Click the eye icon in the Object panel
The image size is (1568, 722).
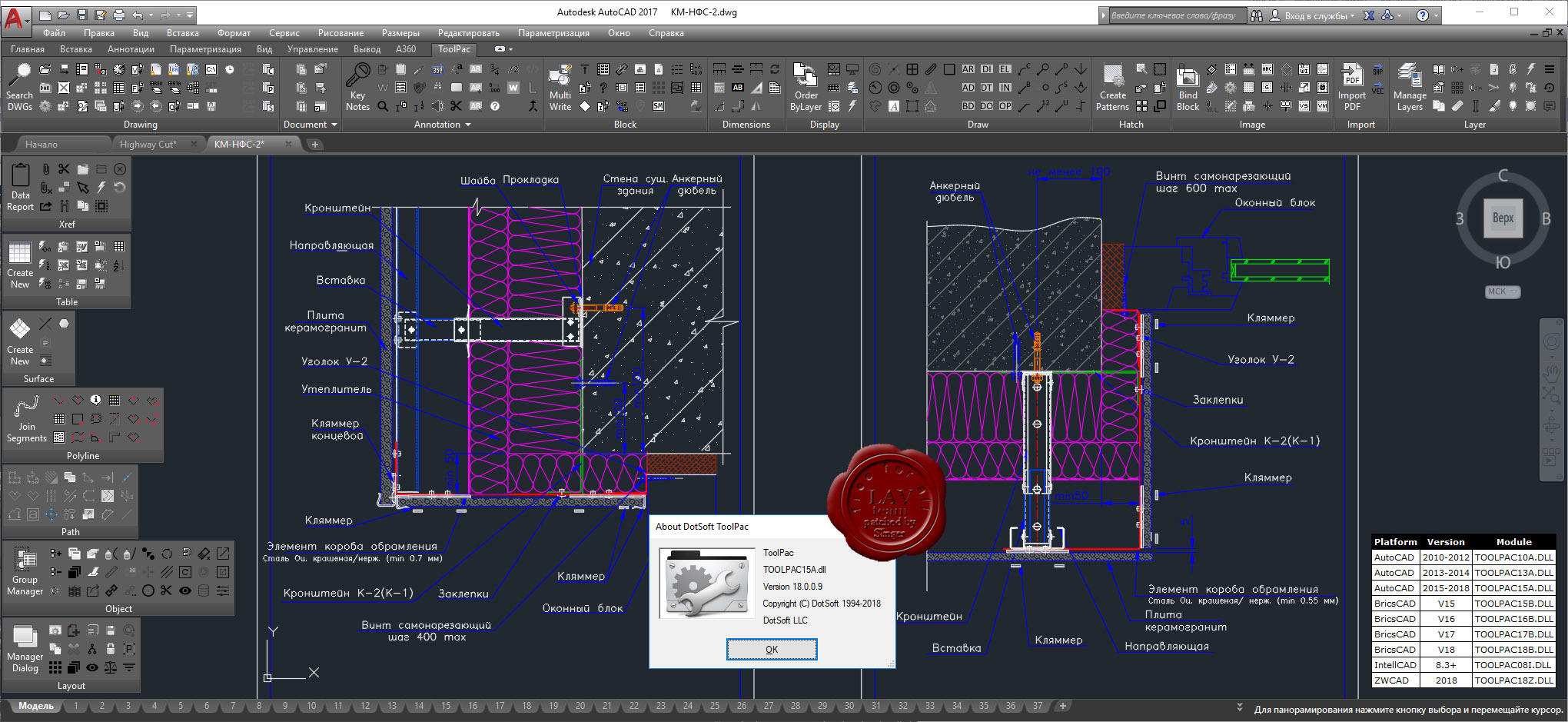185,591
